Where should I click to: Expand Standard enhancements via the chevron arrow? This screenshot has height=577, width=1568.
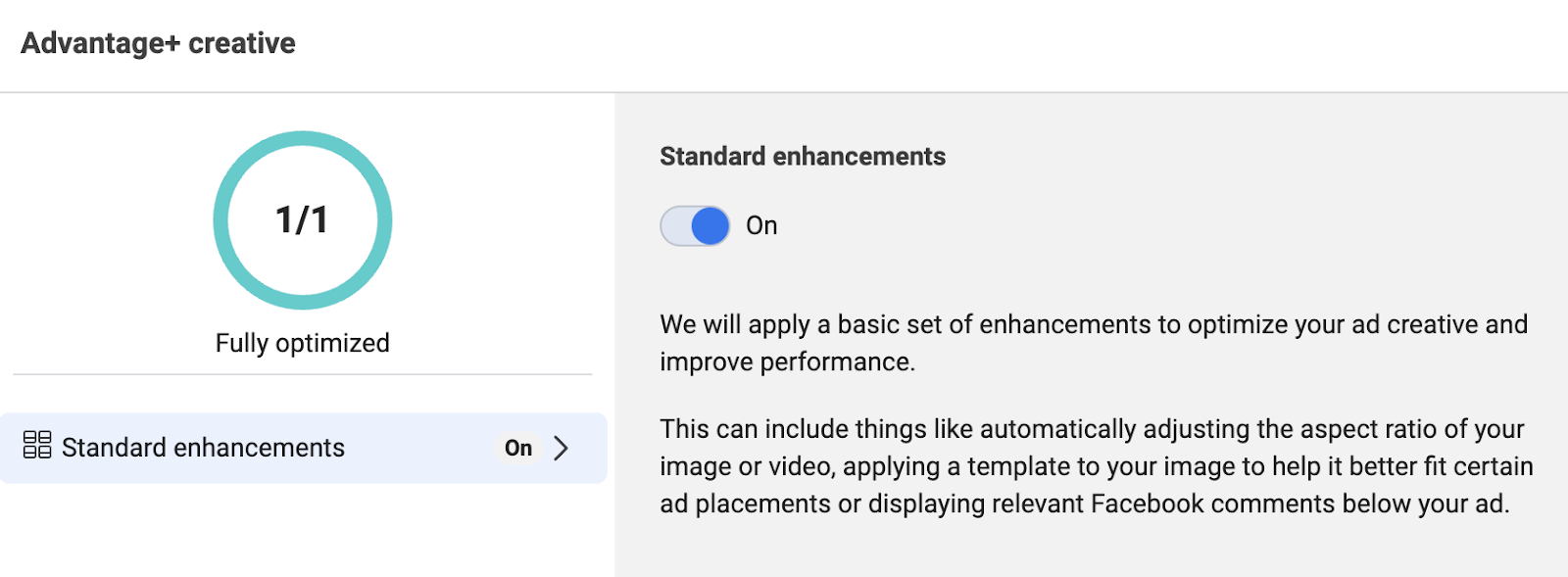561,449
